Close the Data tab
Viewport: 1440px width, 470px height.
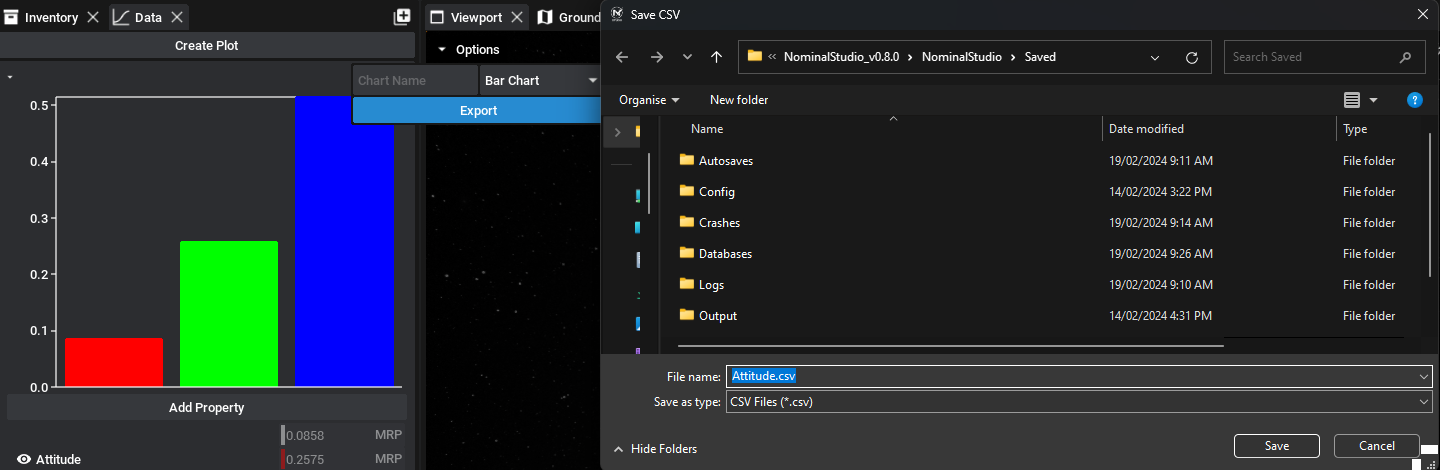[177, 17]
